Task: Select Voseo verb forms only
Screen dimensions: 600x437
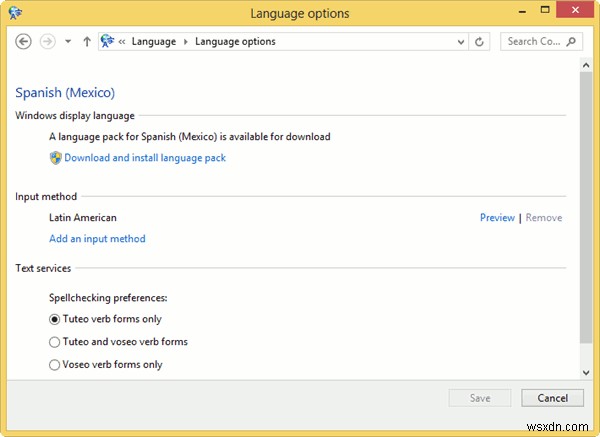Action: click(106, 364)
